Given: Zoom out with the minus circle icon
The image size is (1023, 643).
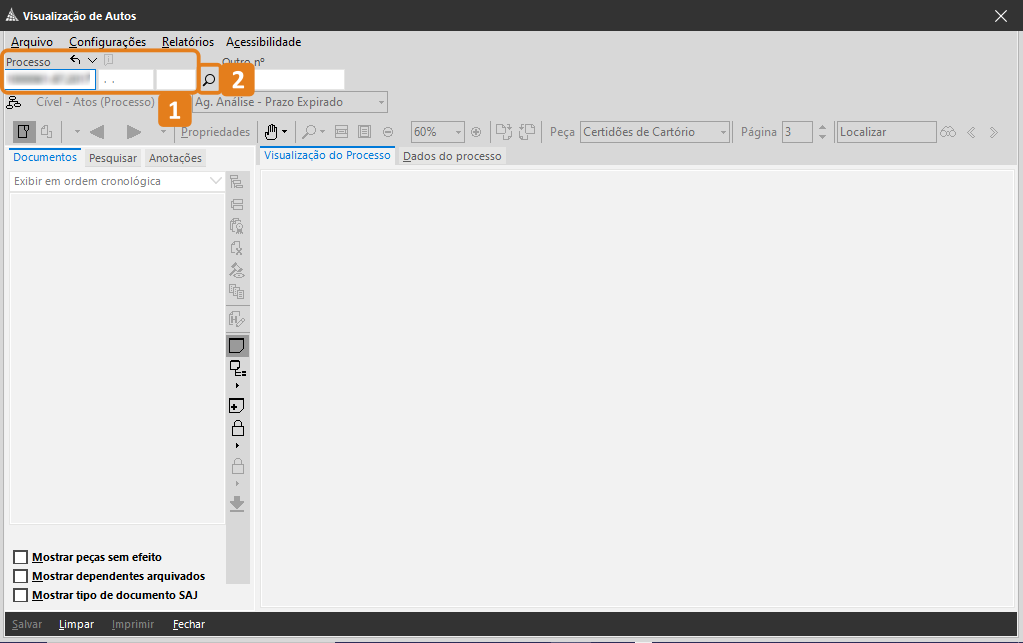Looking at the screenshot, I should pyautogui.click(x=388, y=132).
